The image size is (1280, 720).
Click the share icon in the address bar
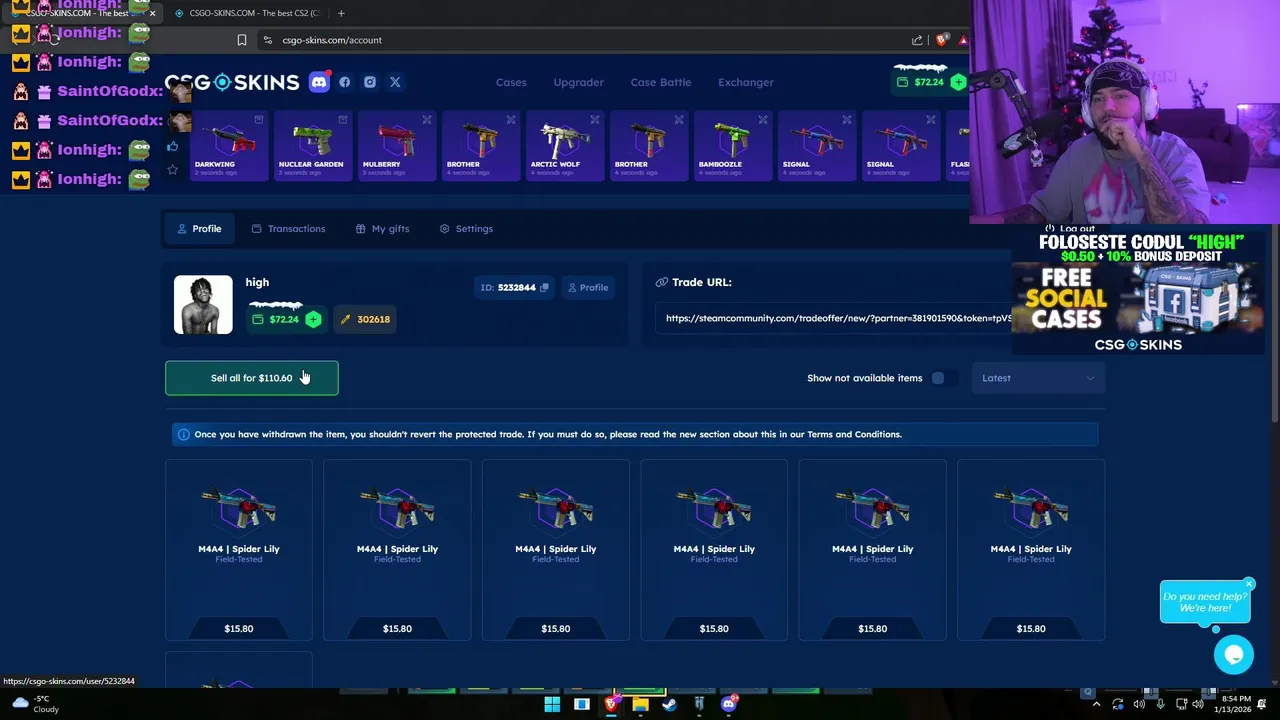(x=917, y=40)
